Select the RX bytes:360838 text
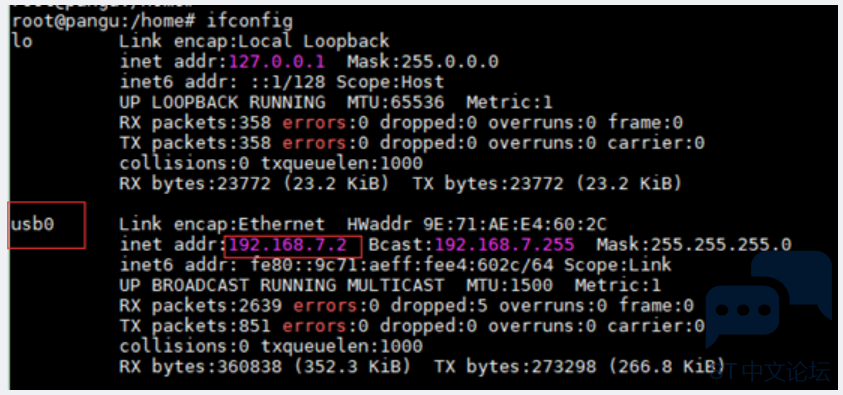Screen dimensions: 843x395 (201, 367)
